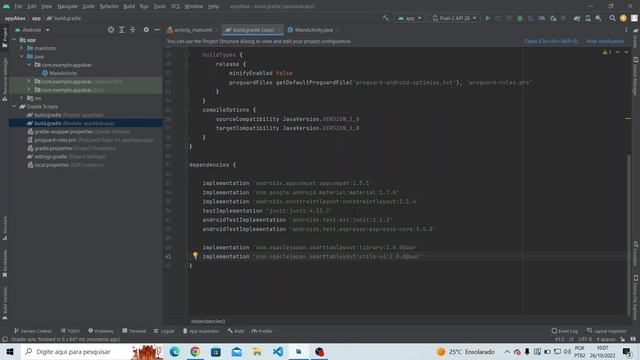This screenshot has height=360, width=640.
Task: Toggle the Build Variants side tab
Action: pos(4,303)
